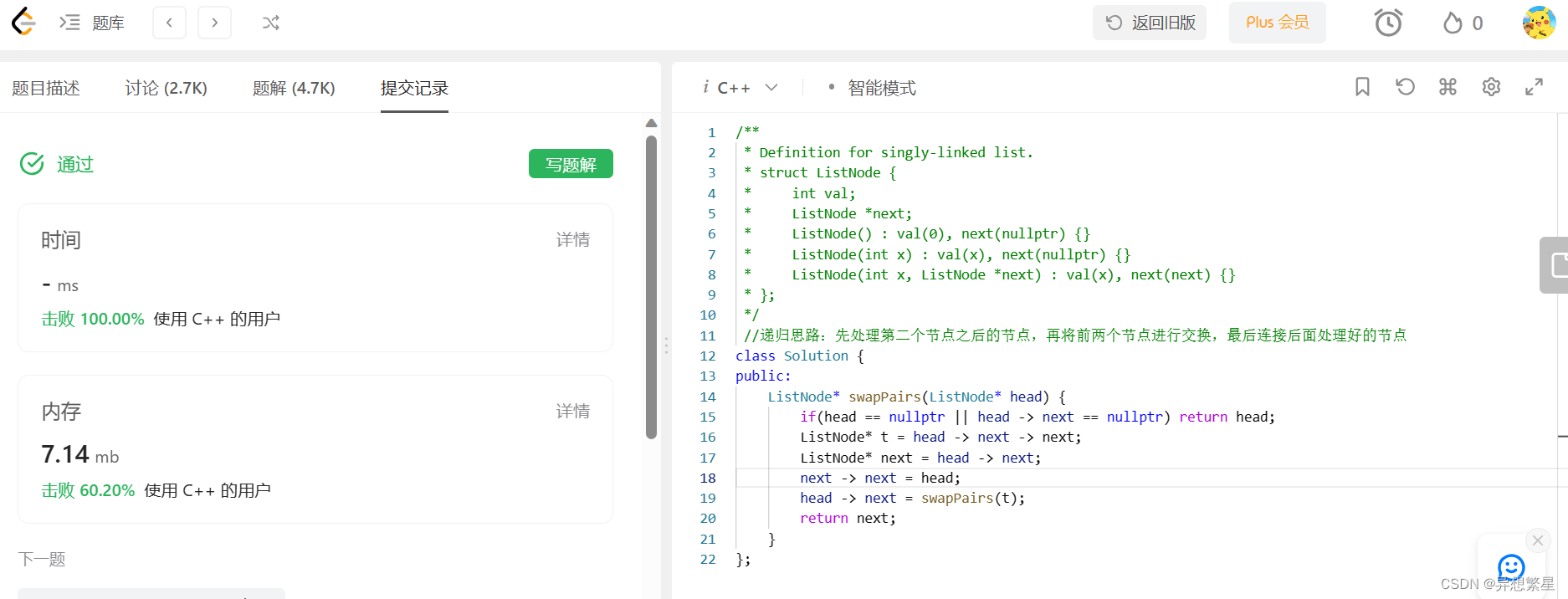
Task: Reset code to default template
Action: 1405,87
